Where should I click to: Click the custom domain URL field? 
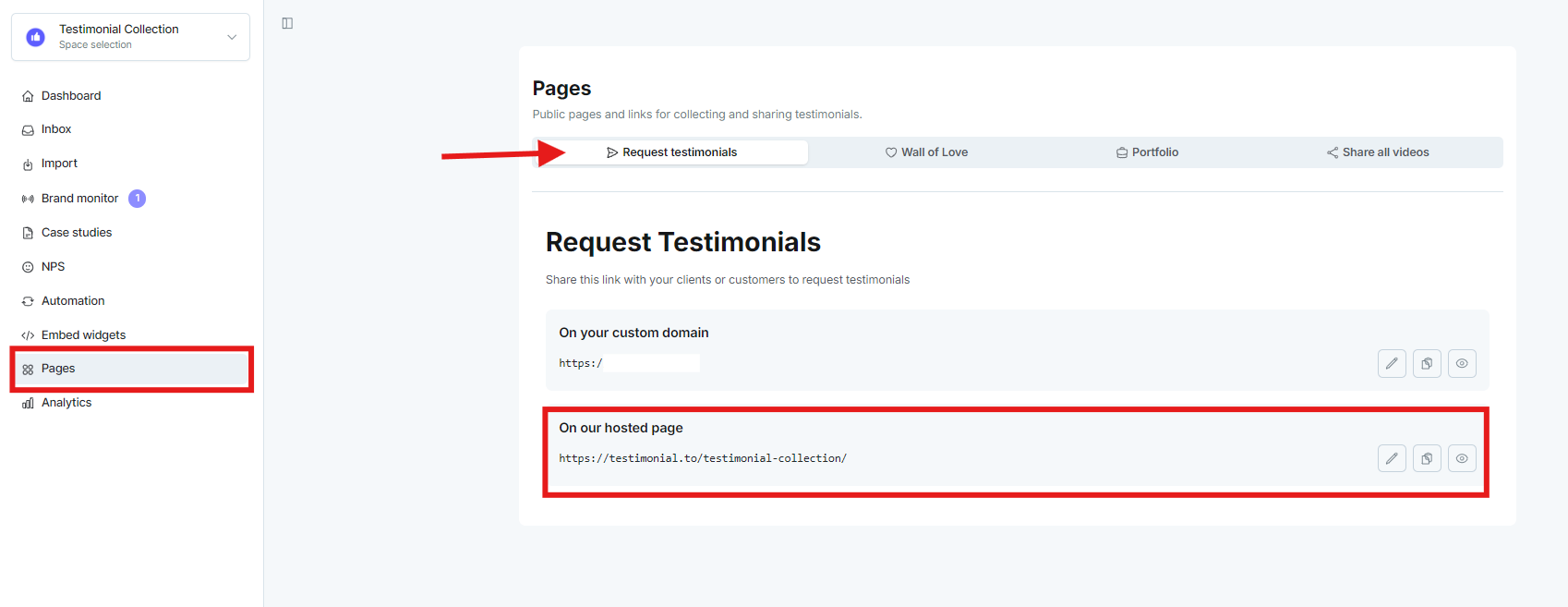[629, 363]
